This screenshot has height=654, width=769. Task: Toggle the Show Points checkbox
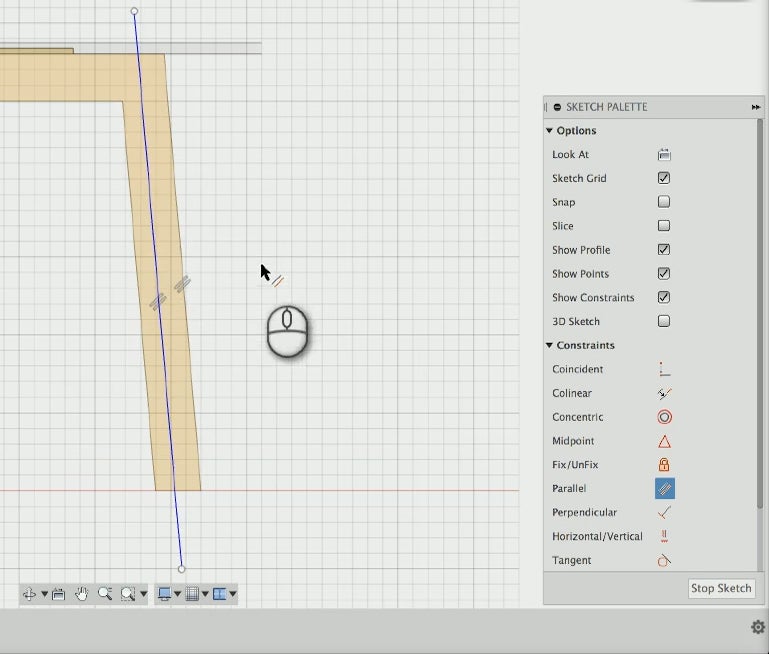tap(664, 273)
